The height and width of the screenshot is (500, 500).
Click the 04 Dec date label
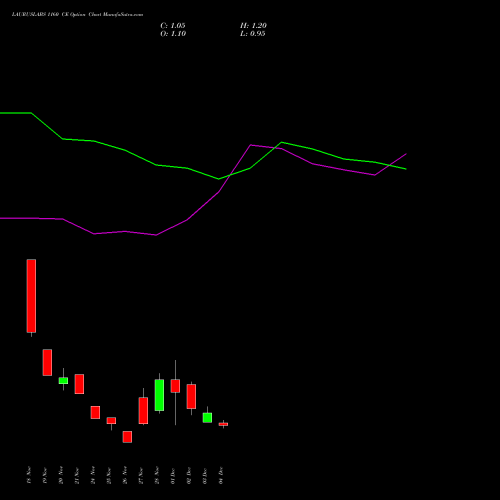[221, 475]
